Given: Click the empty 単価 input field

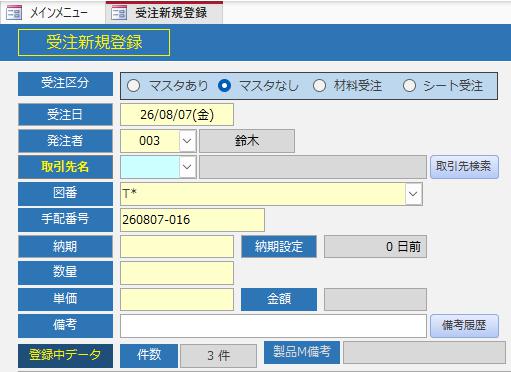Looking at the screenshot, I should (177, 299).
